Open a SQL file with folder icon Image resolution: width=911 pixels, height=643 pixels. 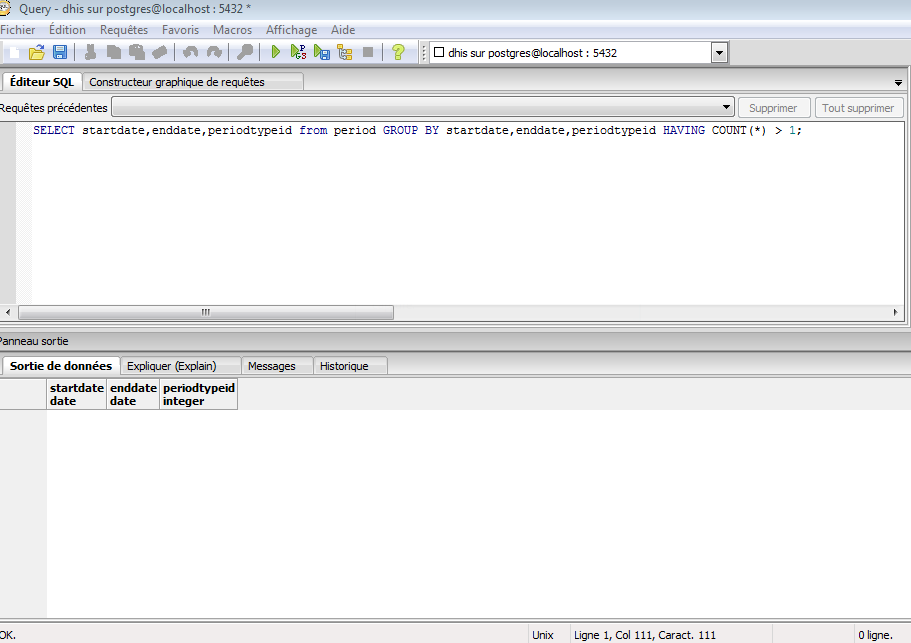37,52
